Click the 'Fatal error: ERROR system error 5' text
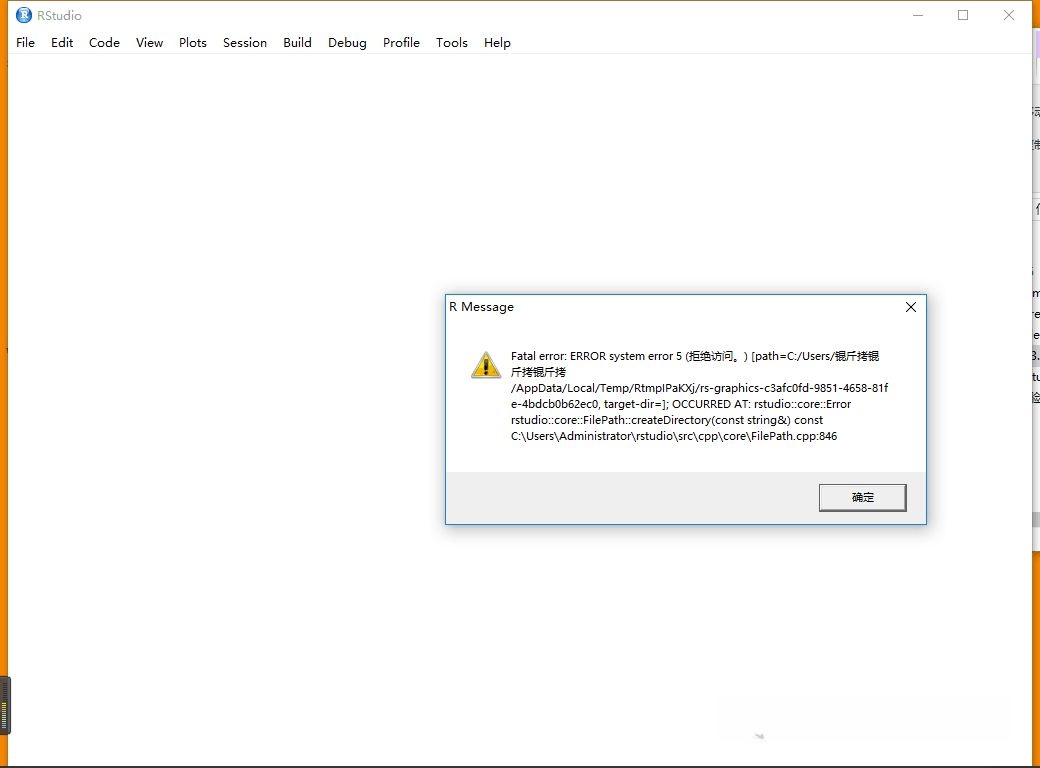 coord(596,356)
